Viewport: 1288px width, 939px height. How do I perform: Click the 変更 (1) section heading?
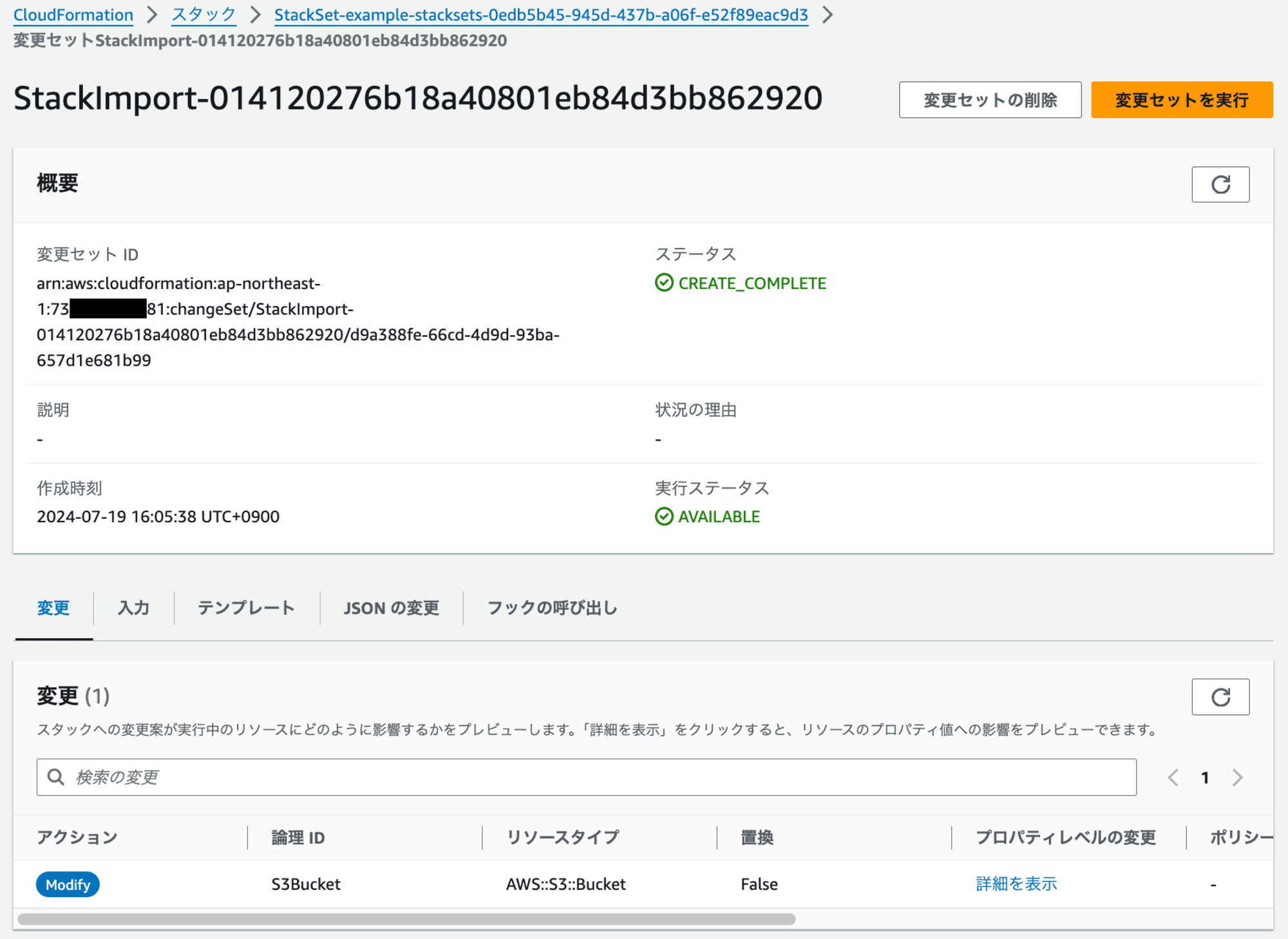[x=73, y=696]
